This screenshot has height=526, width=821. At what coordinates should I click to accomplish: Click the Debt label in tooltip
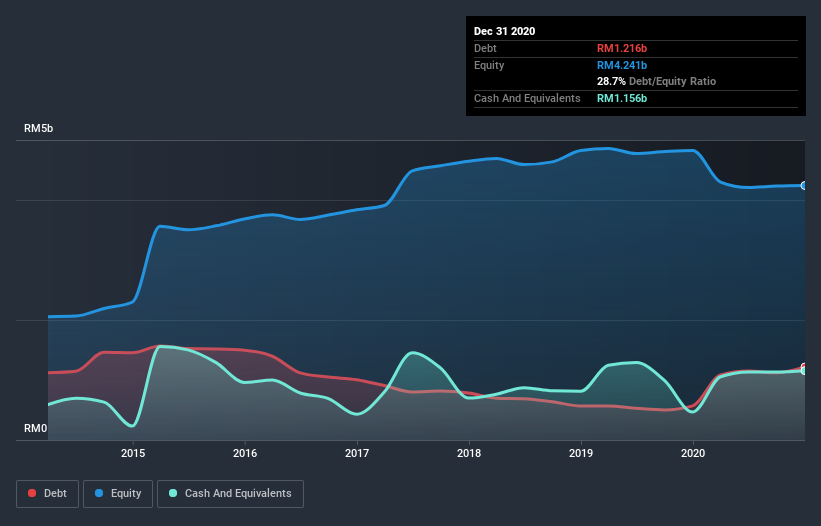pyautogui.click(x=485, y=48)
